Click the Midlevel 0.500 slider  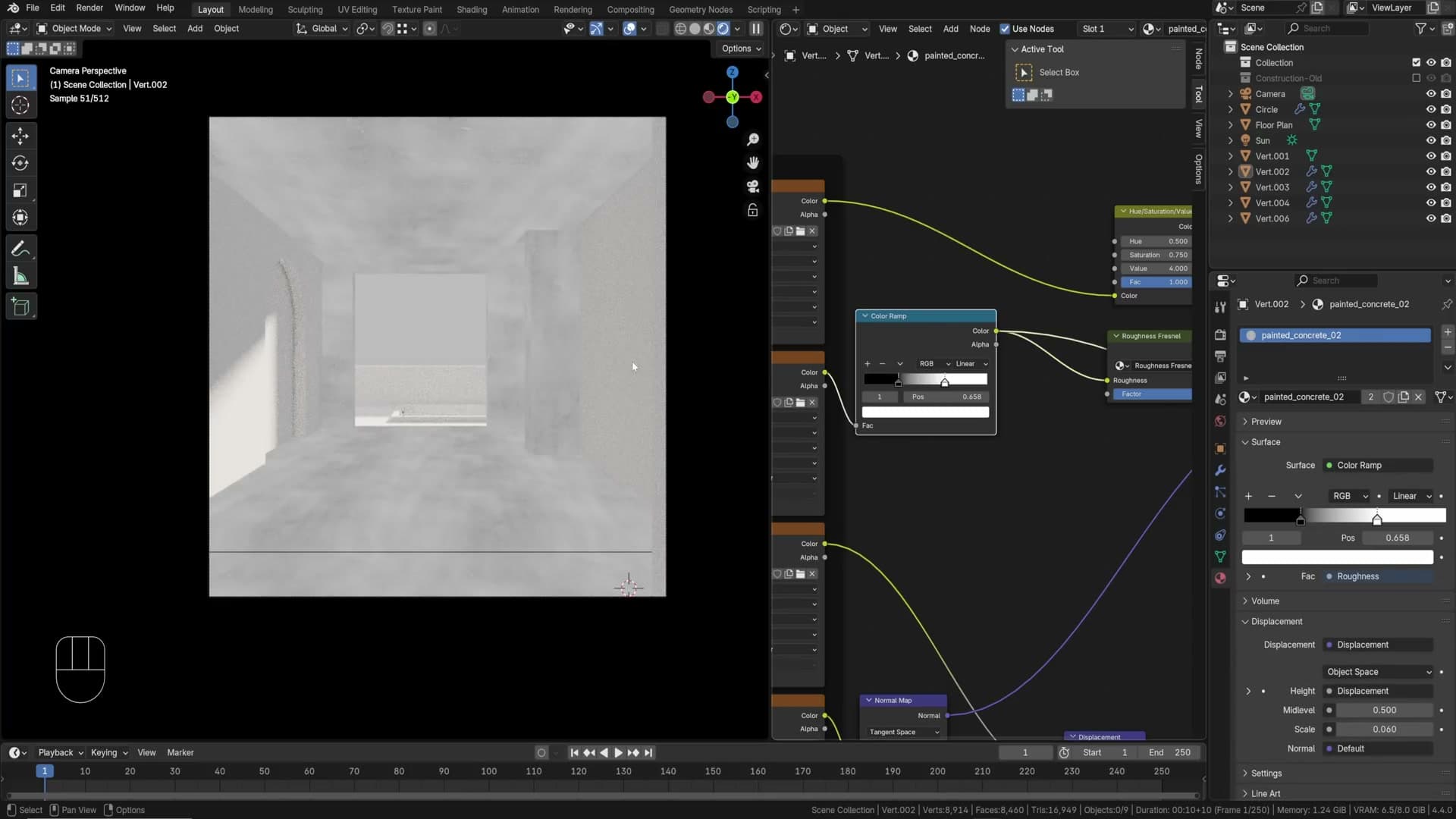(1384, 711)
